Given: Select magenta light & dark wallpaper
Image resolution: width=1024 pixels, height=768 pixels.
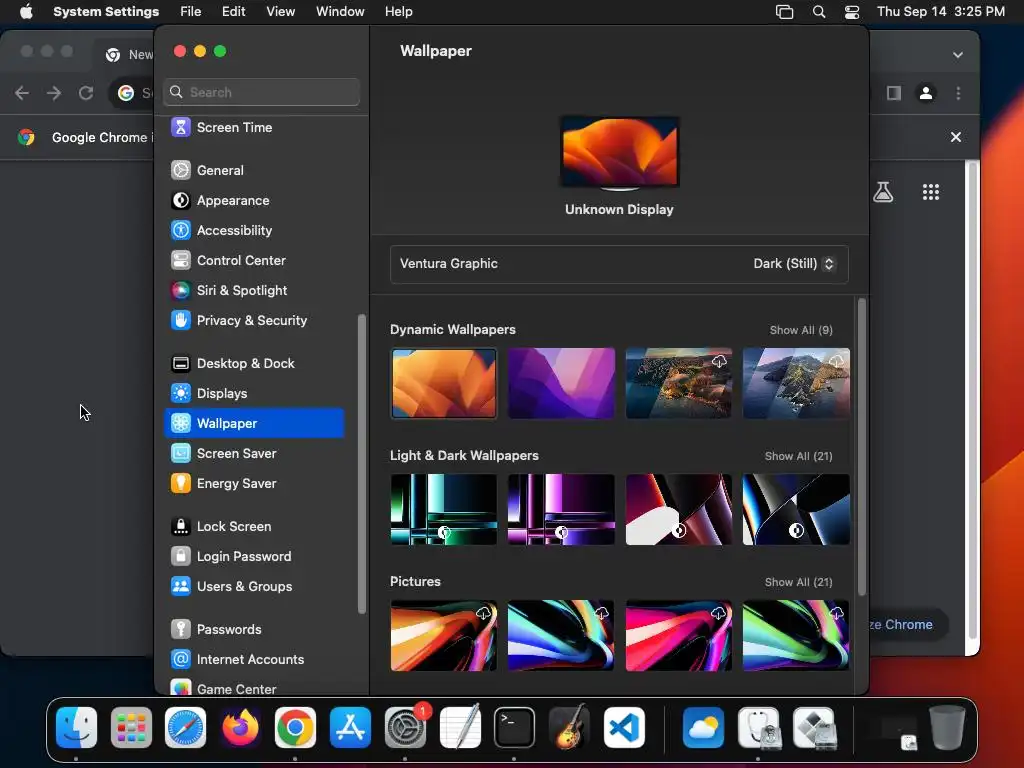Looking at the screenshot, I should click(561, 509).
